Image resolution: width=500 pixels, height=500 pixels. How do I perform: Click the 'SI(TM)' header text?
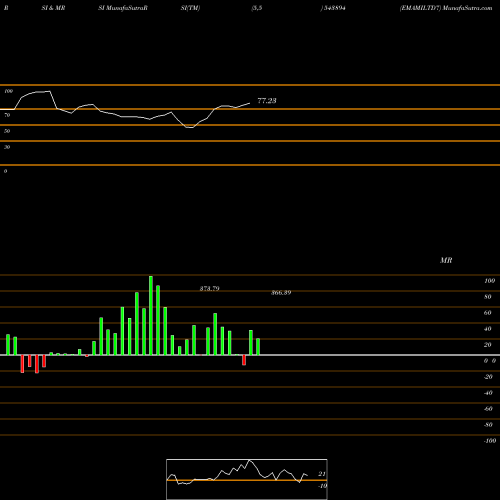(x=190, y=8)
